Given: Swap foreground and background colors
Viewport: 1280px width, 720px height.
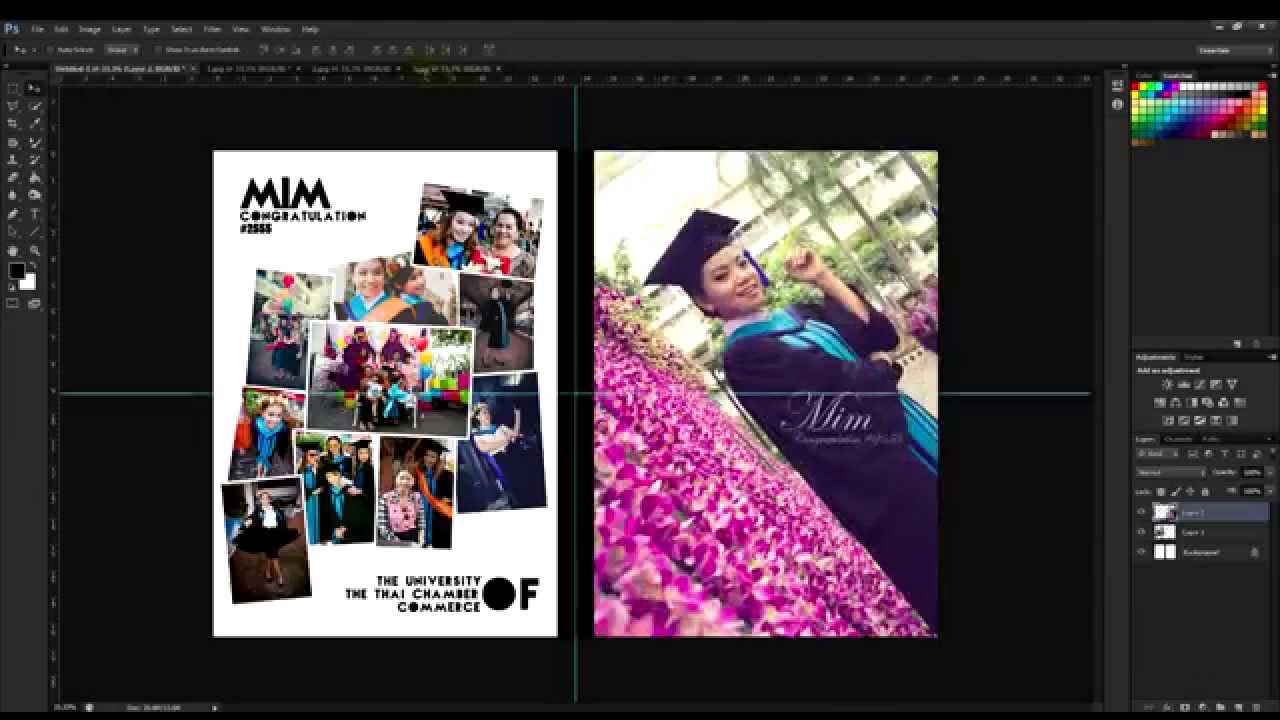Looking at the screenshot, I should [31, 266].
